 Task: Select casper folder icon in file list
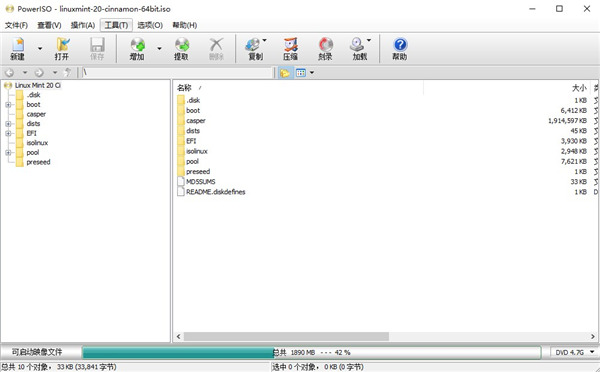tap(181, 121)
